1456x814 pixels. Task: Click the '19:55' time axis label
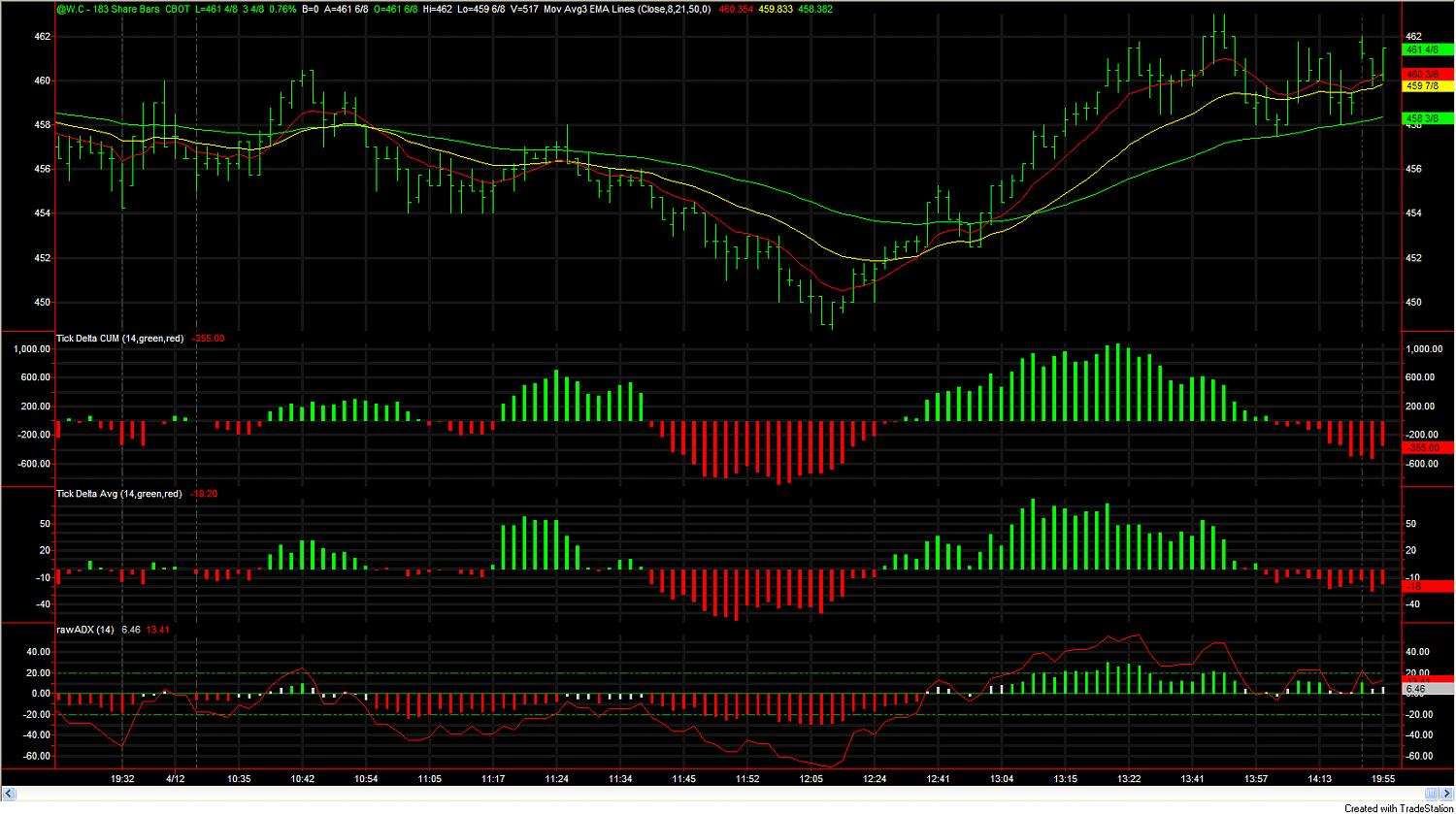point(1383,778)
